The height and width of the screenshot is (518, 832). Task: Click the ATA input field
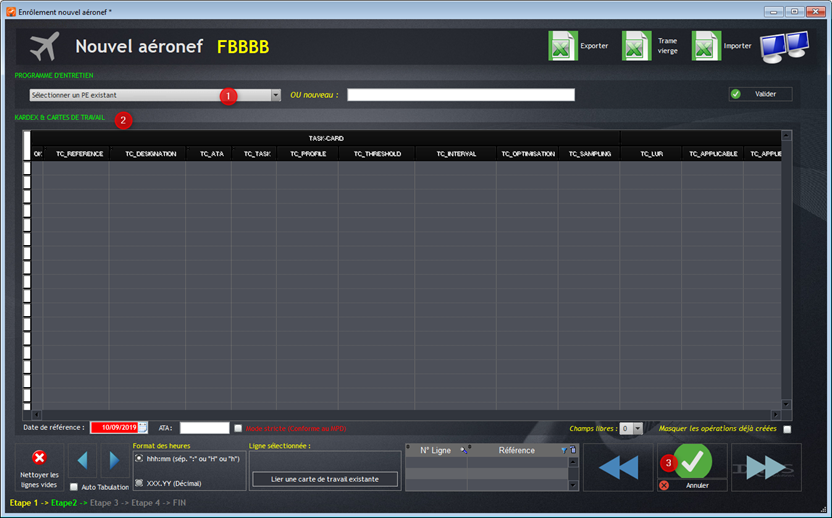coord(205,428)
